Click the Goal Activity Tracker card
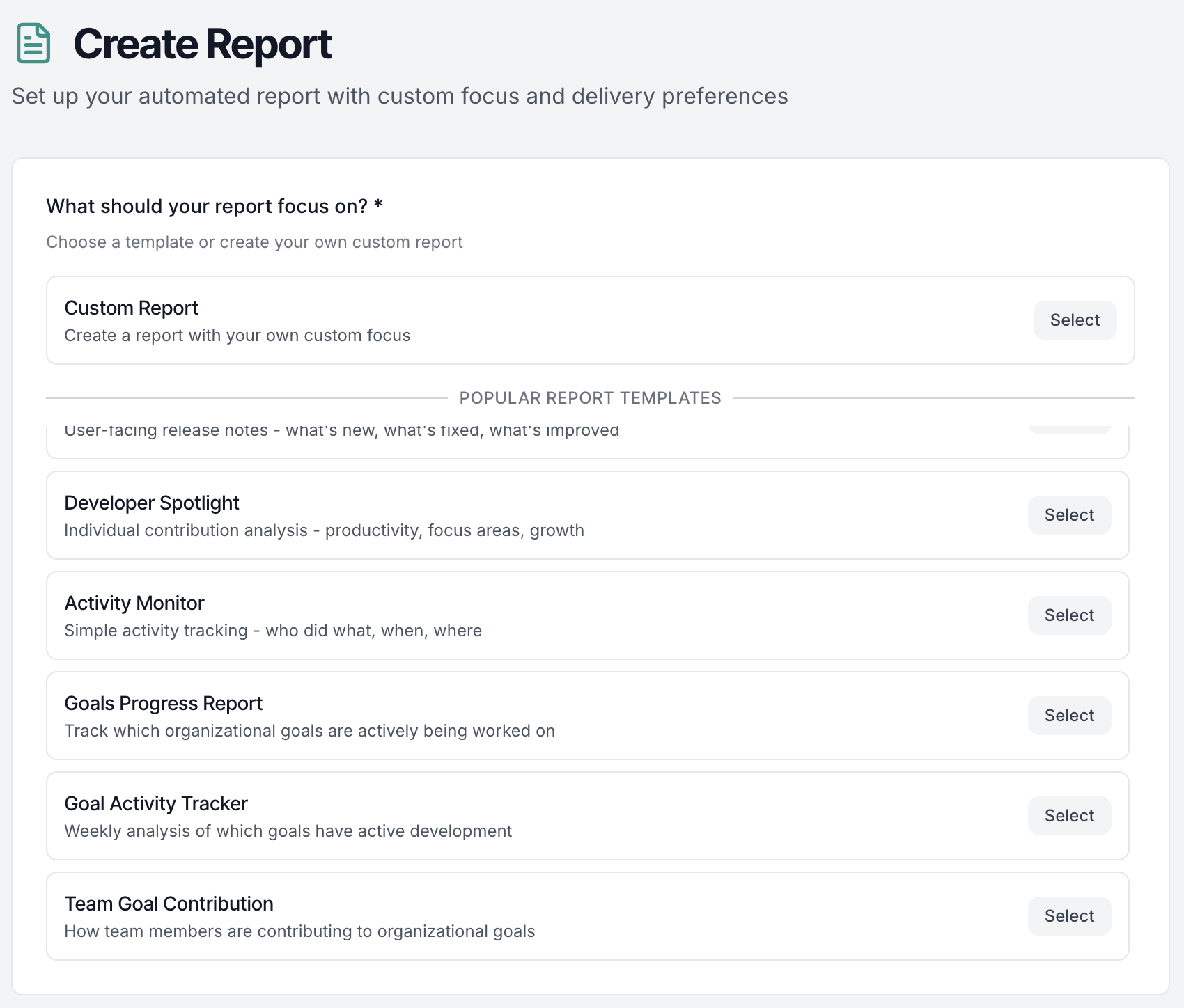The image size is (1184, 1008). click(x=488, y=815)
